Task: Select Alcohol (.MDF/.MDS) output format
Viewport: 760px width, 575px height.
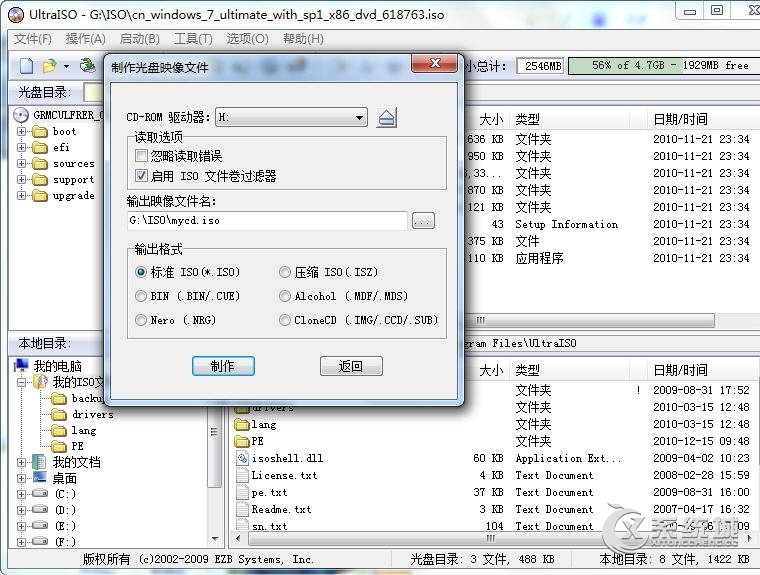Action: (285, 296)
